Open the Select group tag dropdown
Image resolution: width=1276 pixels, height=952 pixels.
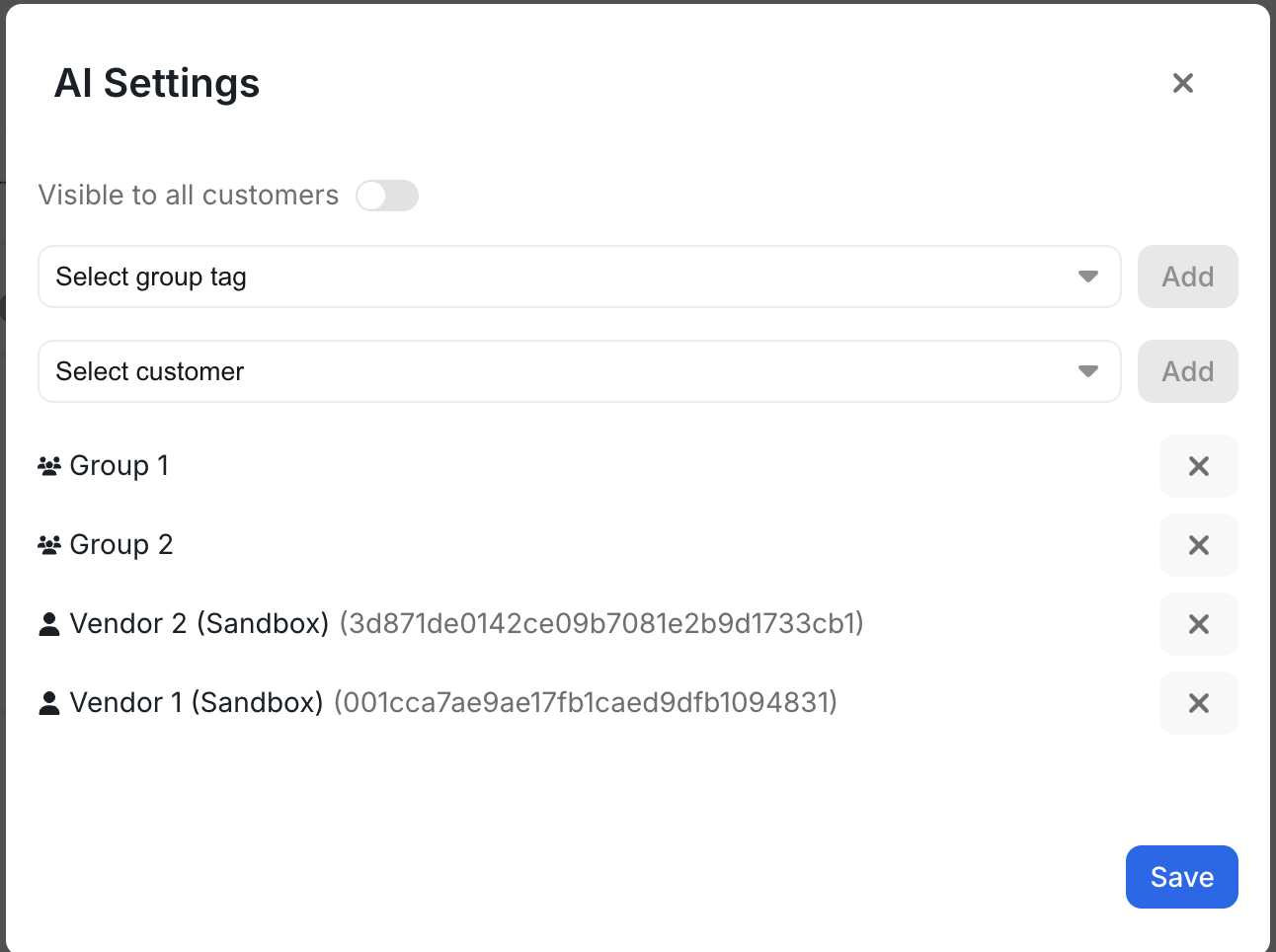click(579, 277)
